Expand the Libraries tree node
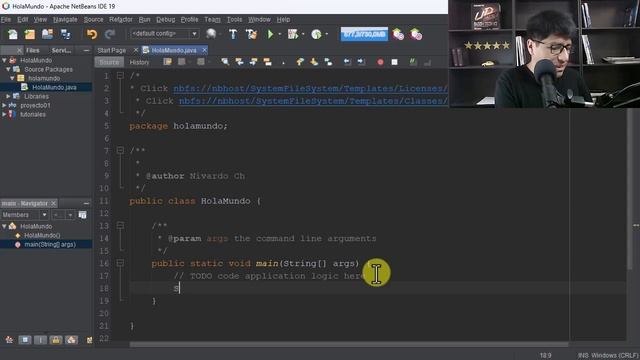Image resolution: width=640 pixels, height=360 pixels. [8, 96]
